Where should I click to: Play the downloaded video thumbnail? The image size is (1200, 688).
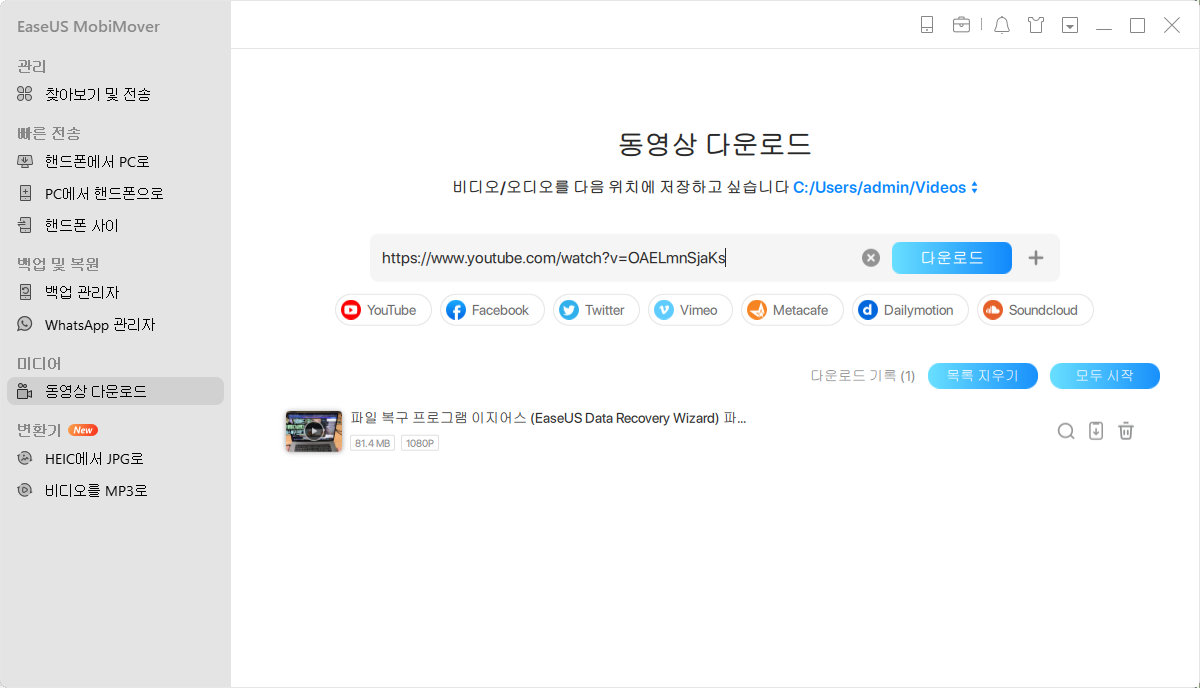pyautogui.click(x=314, y=431)
